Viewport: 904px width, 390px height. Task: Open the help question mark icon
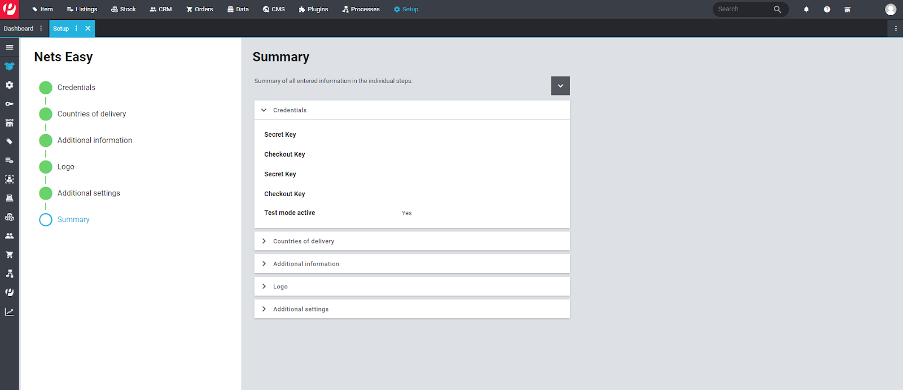point(827,9)
